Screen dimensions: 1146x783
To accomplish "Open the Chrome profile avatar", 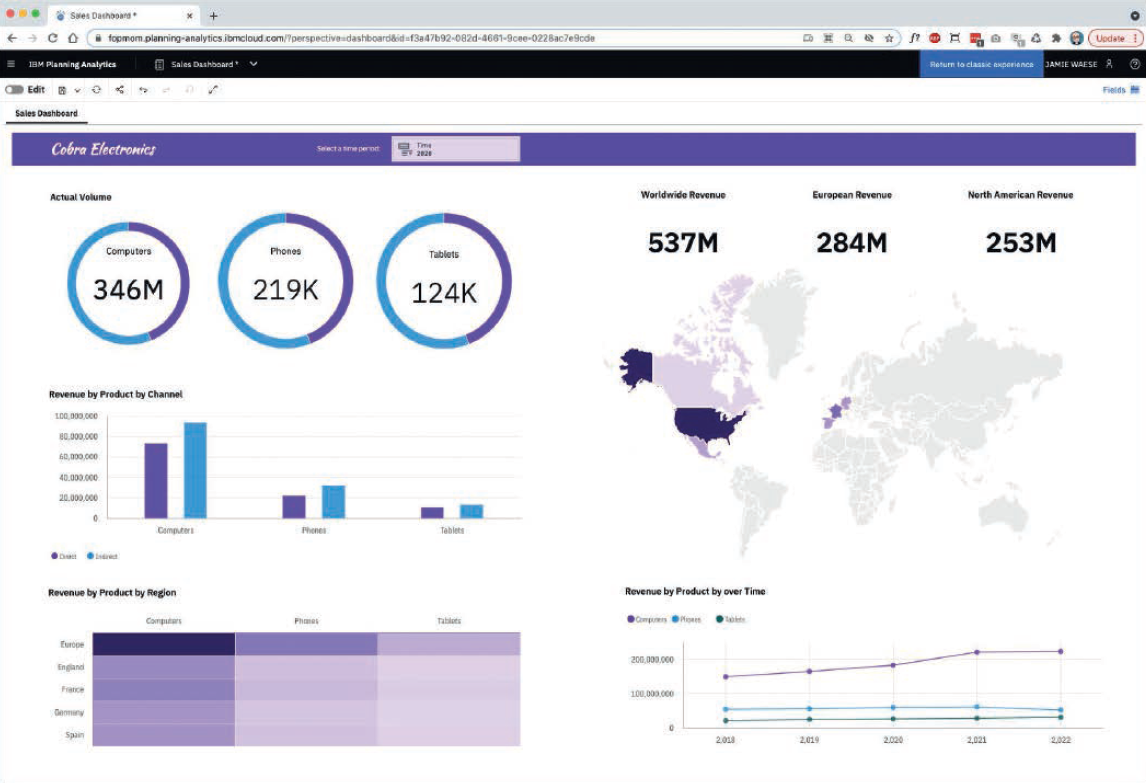I will pos(1076,38).
